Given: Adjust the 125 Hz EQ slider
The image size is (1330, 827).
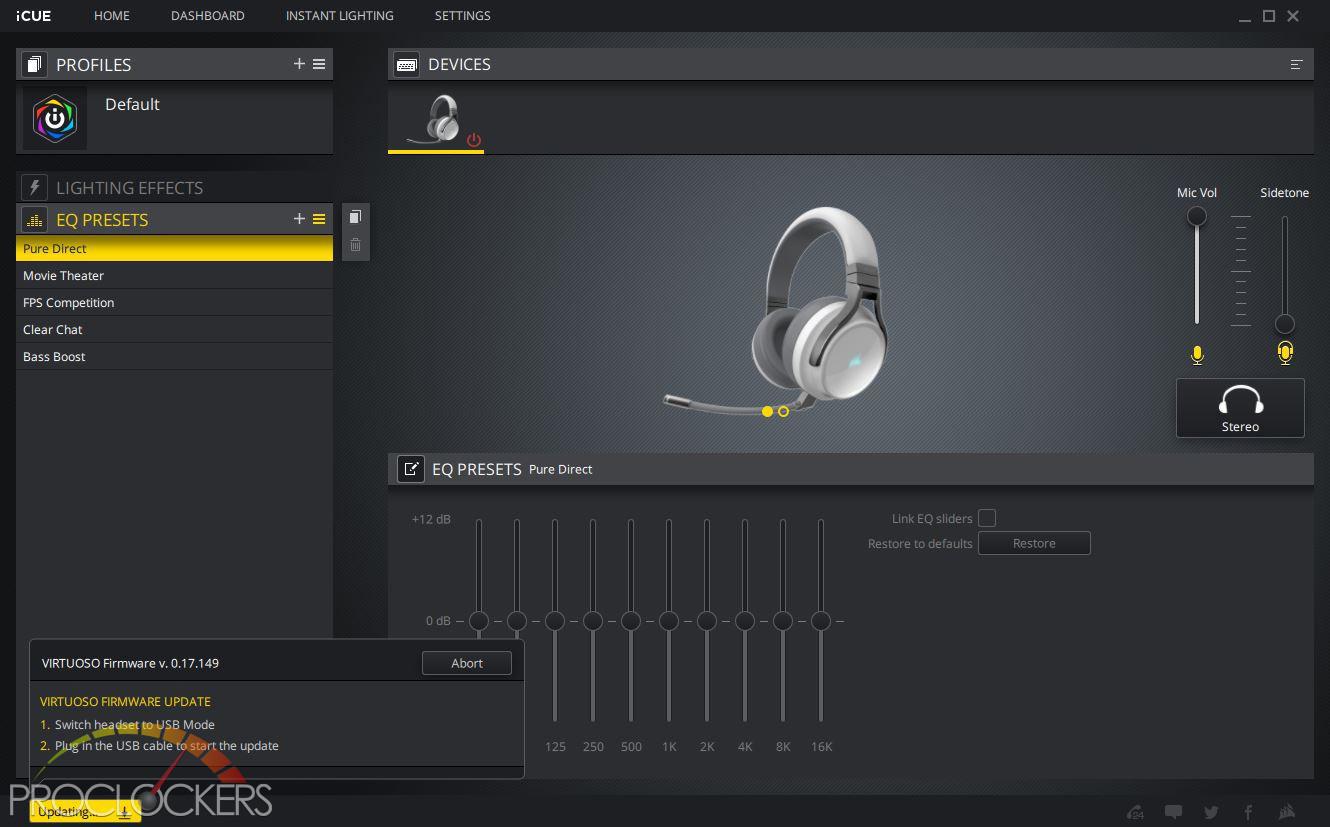Looking at the screenshot, I should tap(555, 621).
